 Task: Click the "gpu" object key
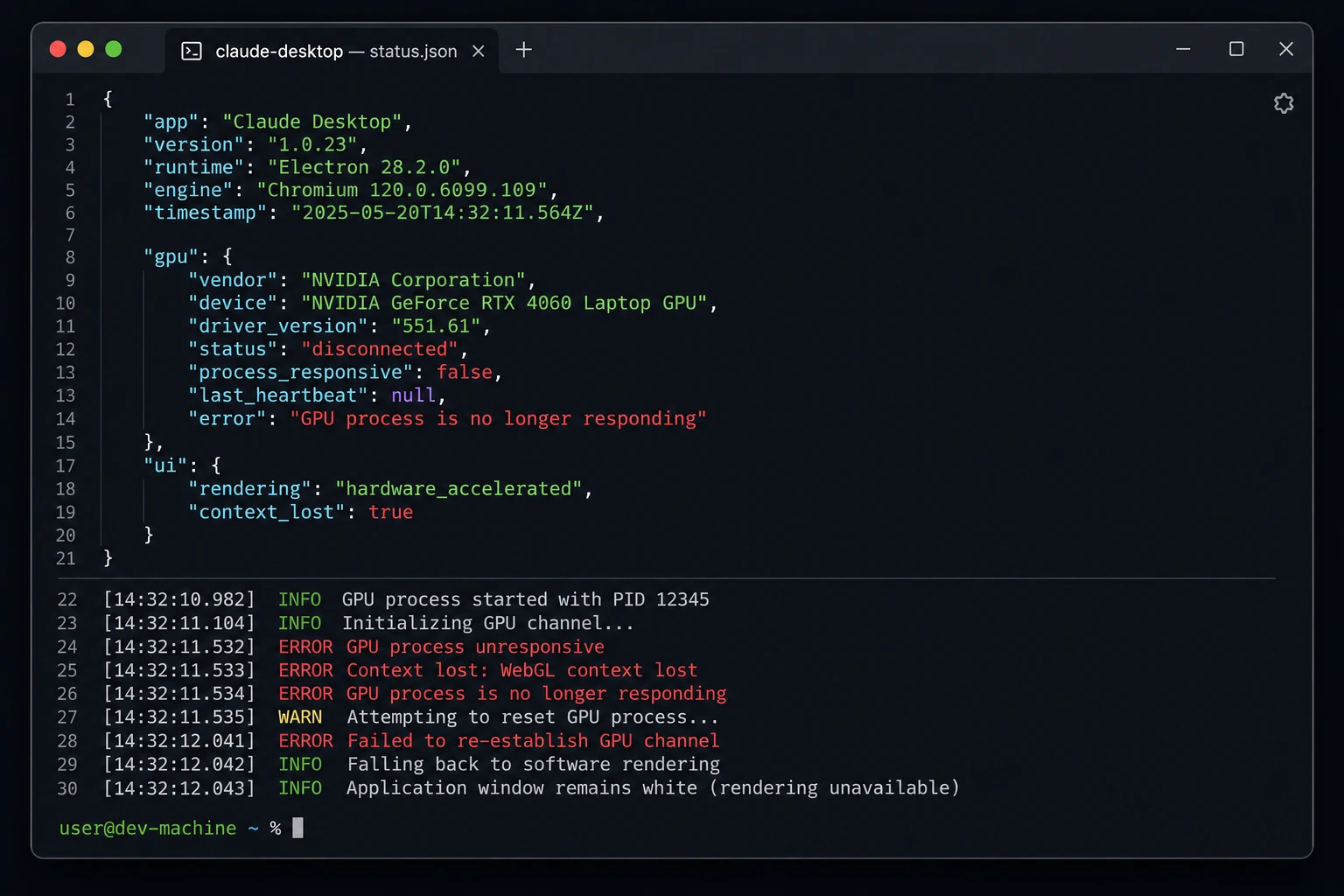click(x=171, y=256)
